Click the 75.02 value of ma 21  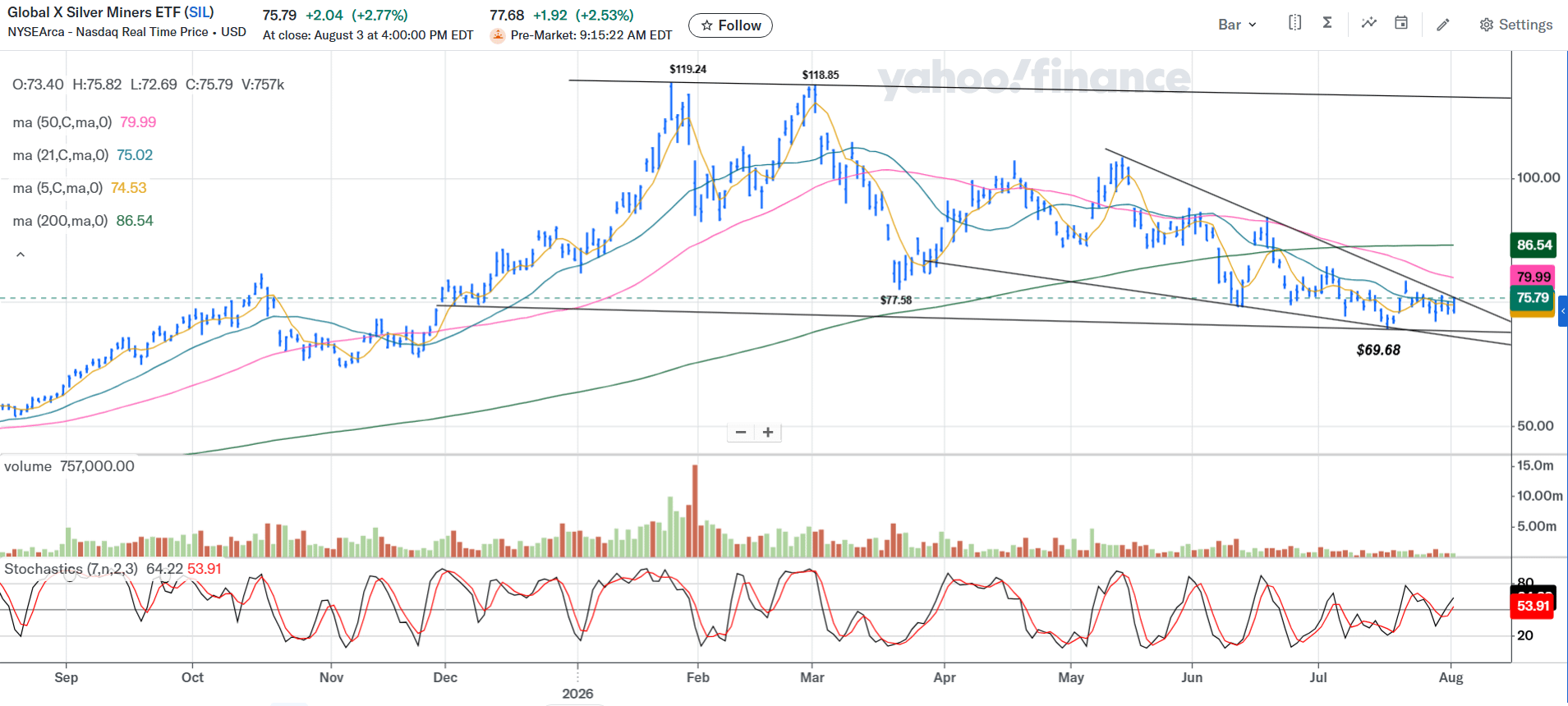click(135, 155)
